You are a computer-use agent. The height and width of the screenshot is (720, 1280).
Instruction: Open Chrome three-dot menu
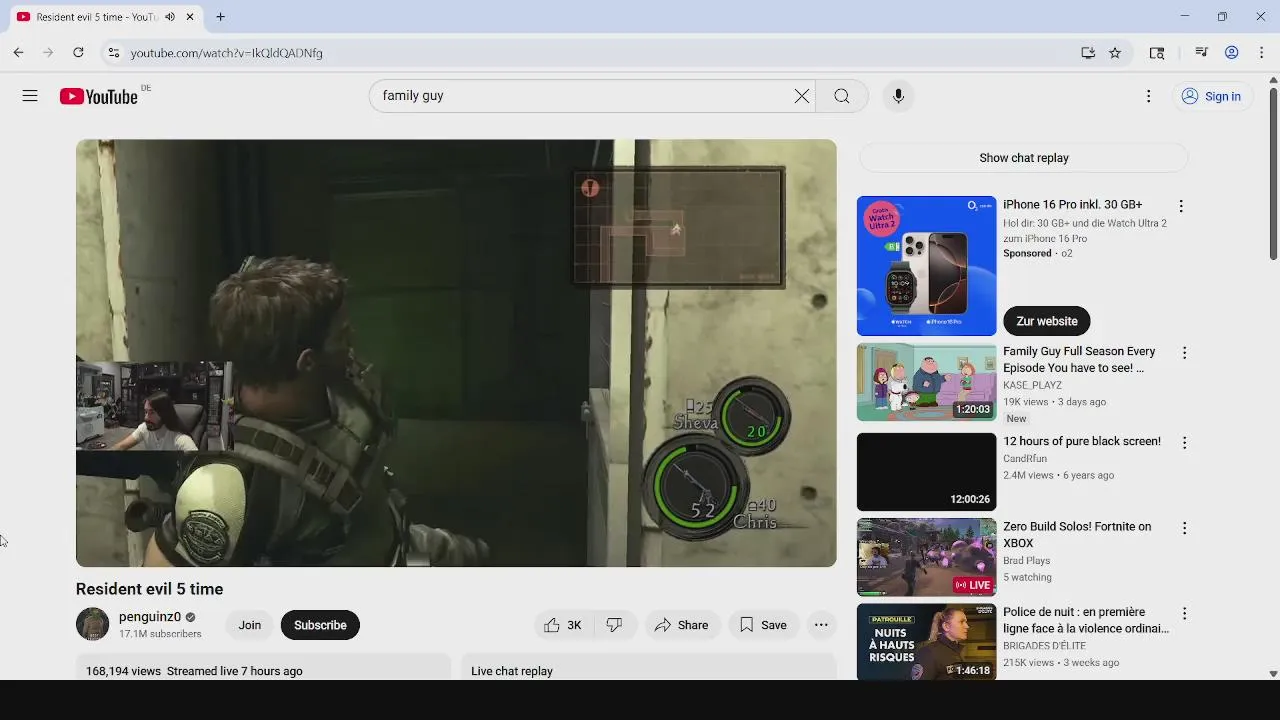[1262, 53]
